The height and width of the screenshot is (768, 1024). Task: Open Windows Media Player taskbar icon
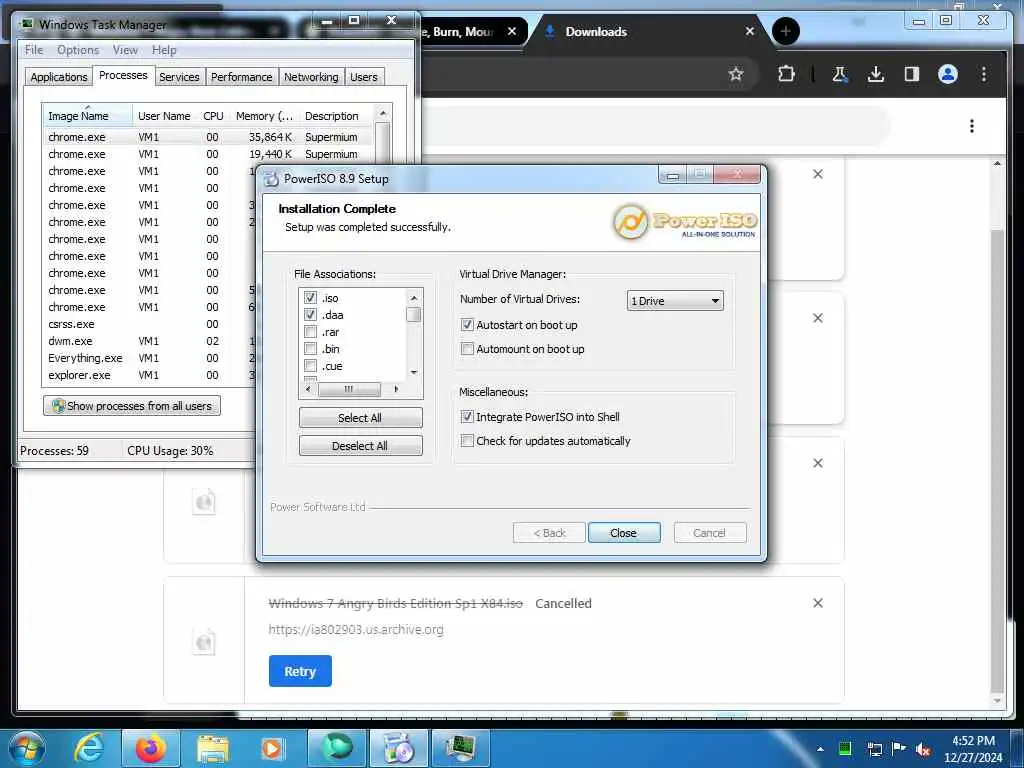272,748
